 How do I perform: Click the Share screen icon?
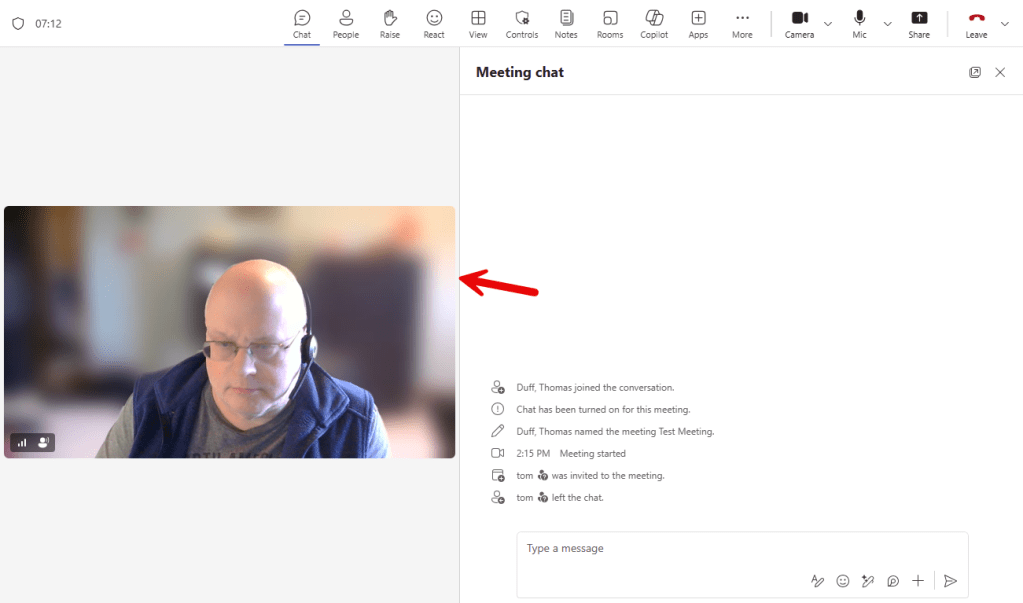point(919,23)
